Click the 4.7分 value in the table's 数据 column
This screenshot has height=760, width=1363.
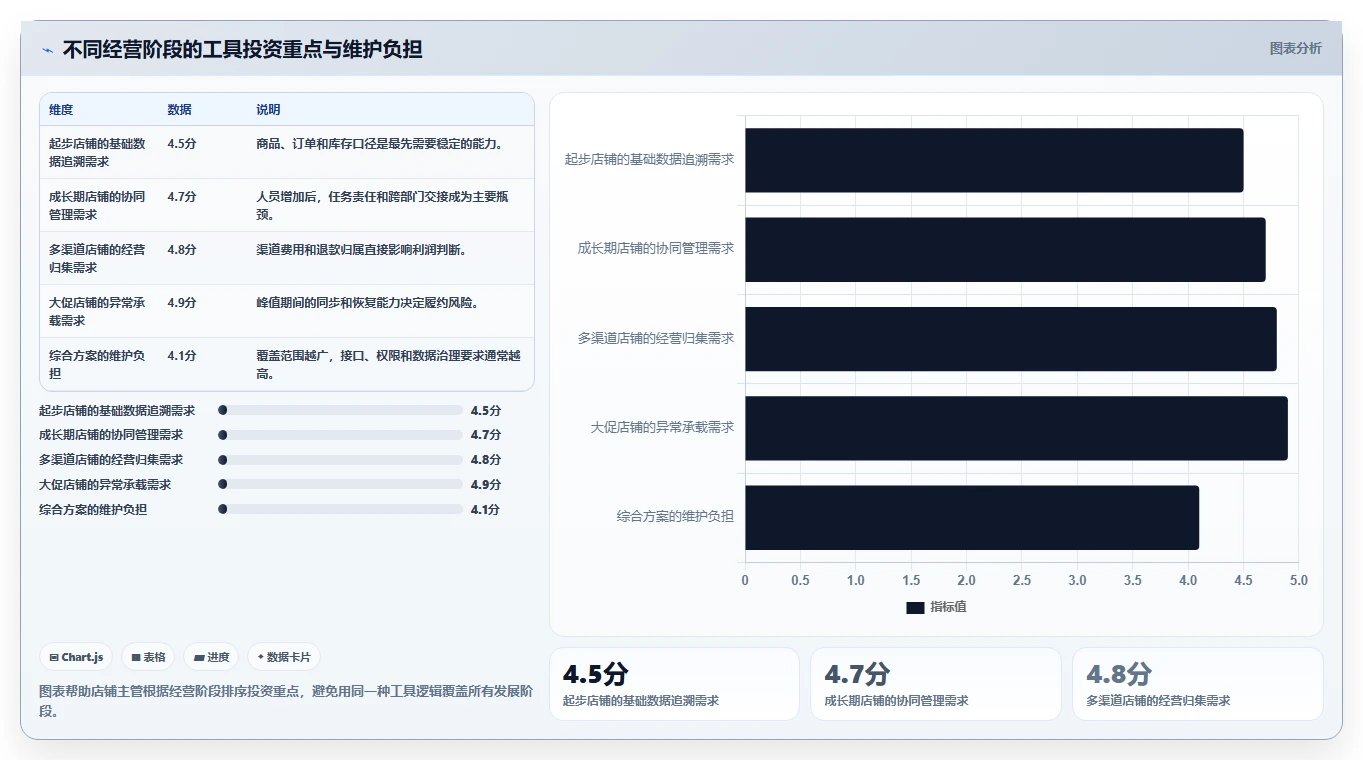182,196
